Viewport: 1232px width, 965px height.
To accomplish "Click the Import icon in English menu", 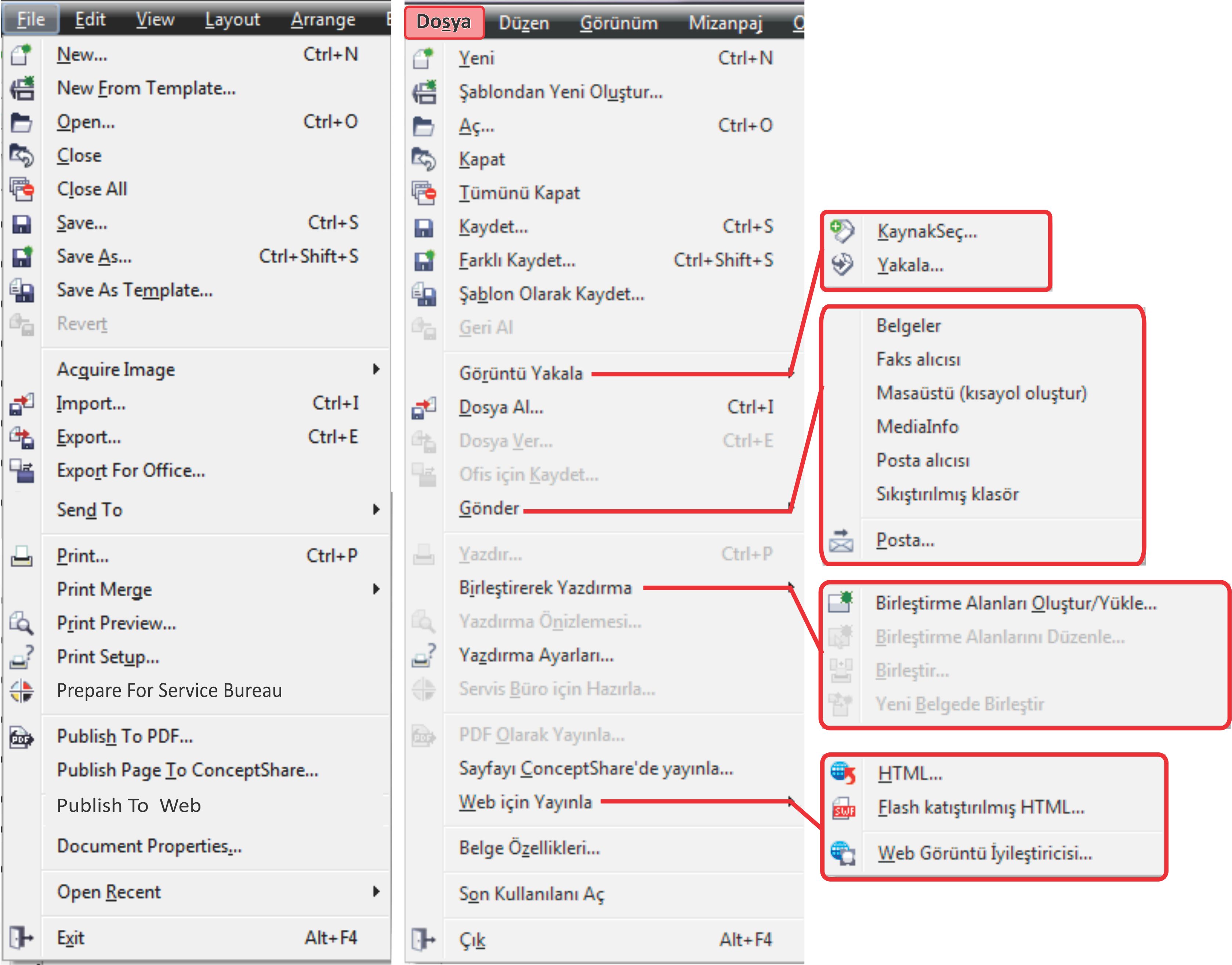I will 22,404.
